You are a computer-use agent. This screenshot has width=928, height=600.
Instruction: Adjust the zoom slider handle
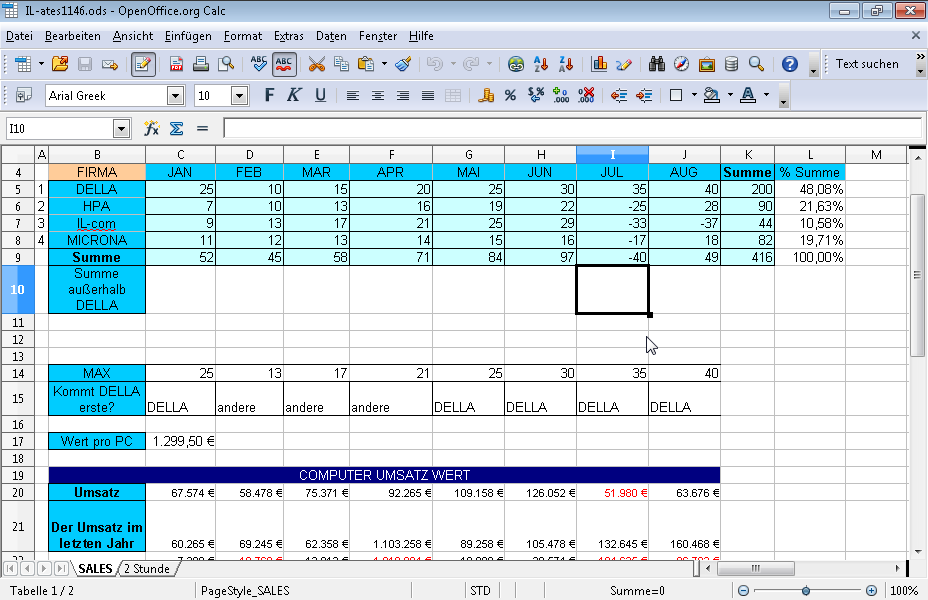coord(805,591)
